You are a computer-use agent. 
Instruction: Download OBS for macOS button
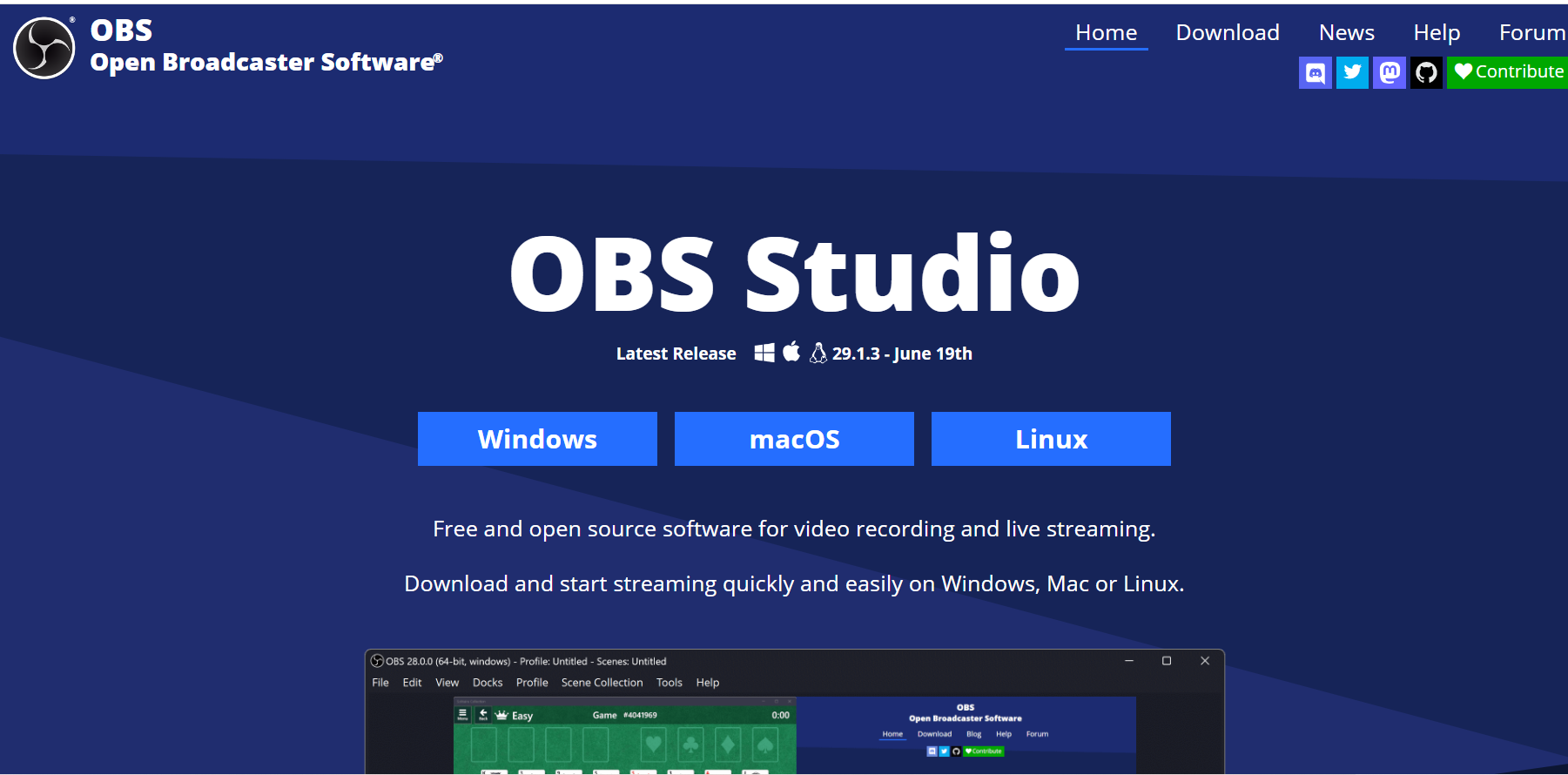794,439
